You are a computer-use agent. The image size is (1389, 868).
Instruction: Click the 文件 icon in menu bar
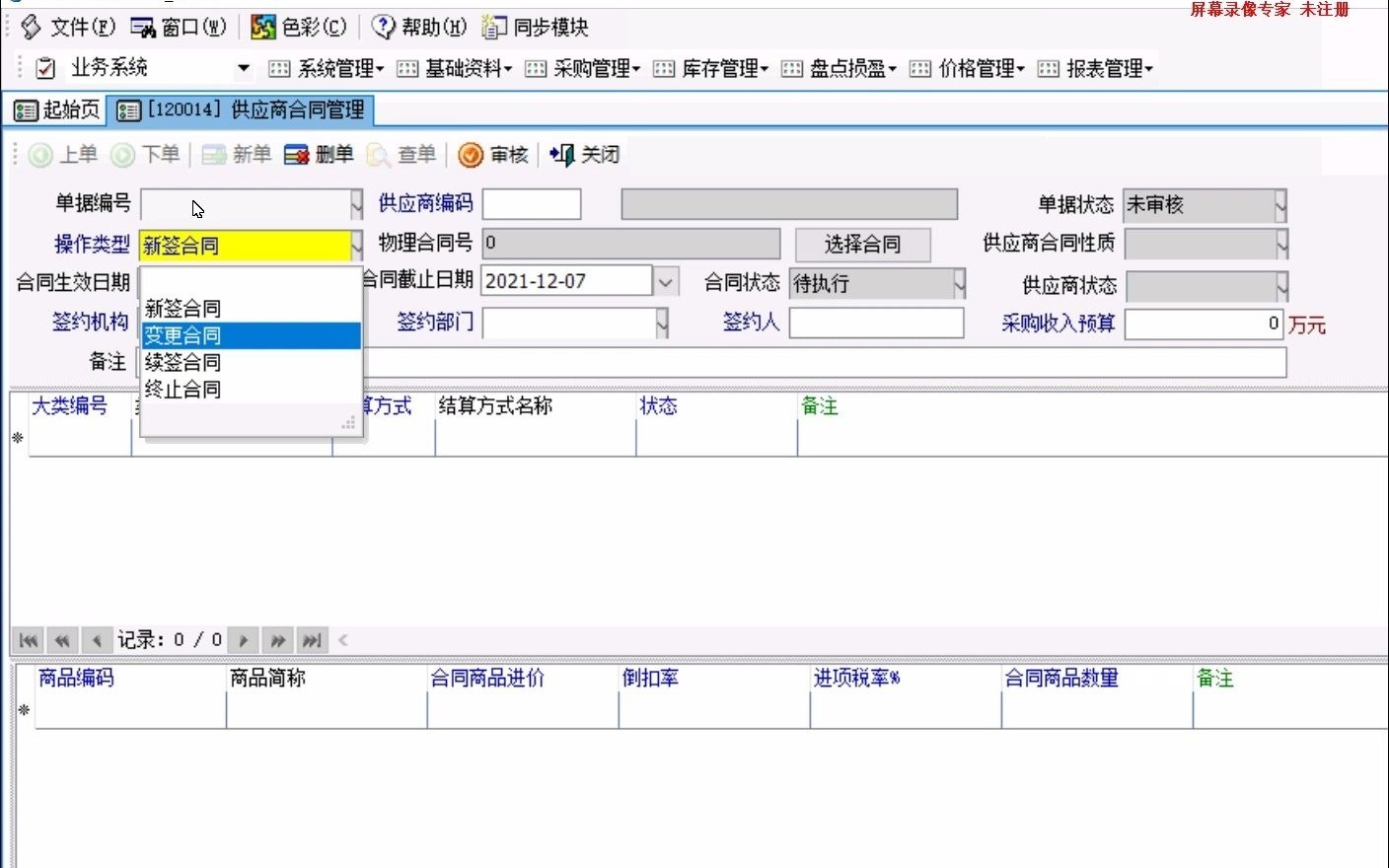(32, 27)
